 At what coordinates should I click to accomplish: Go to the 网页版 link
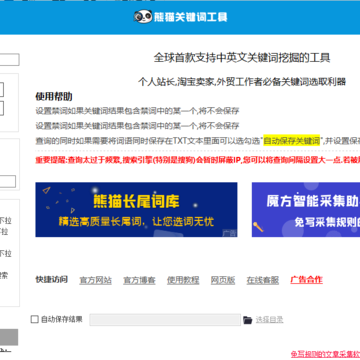[x=223, y=280]
